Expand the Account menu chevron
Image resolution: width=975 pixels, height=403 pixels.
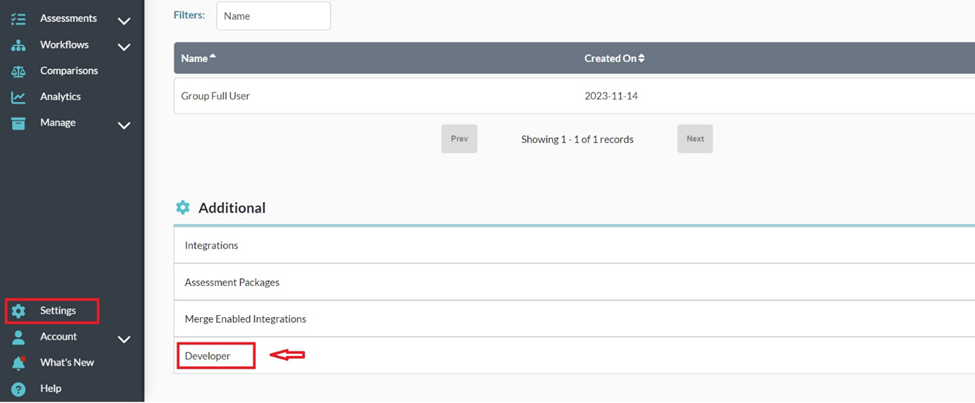(x=124, y=339)
